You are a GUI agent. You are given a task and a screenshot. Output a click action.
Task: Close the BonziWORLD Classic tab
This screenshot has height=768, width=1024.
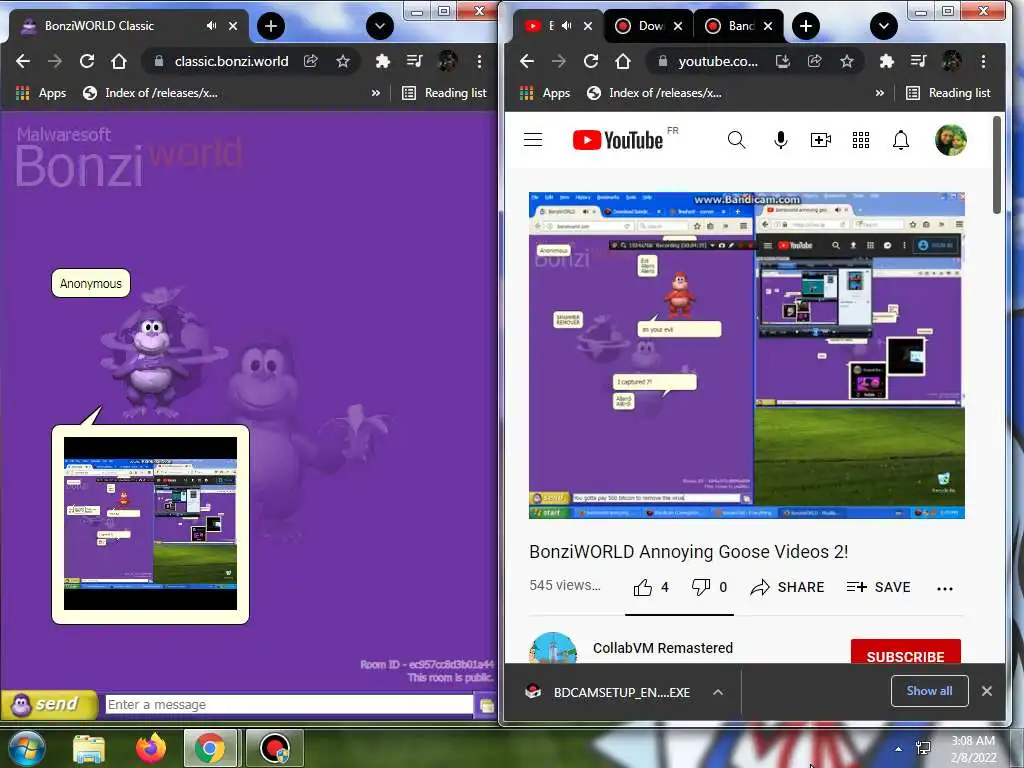pos(233,26)
